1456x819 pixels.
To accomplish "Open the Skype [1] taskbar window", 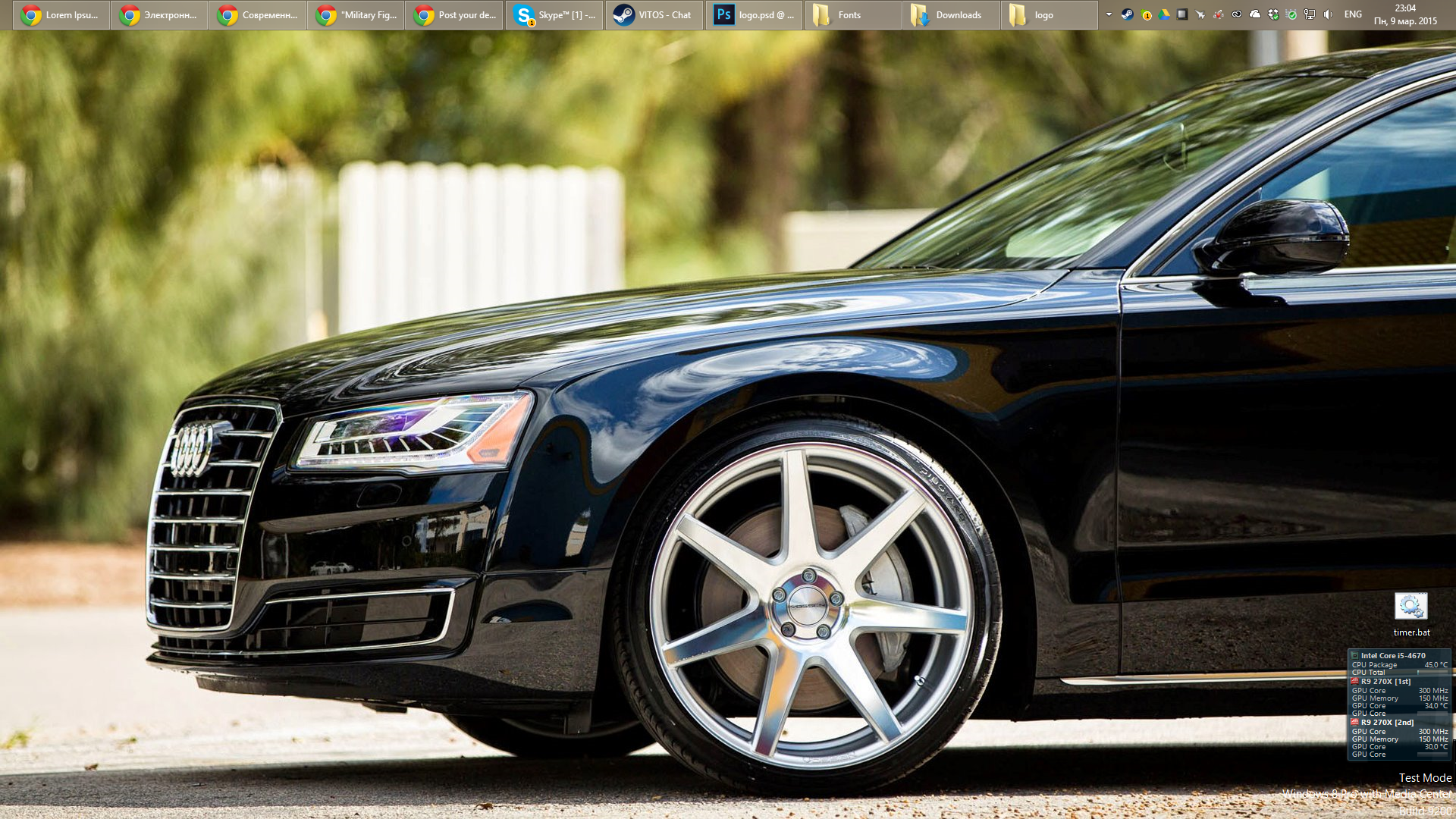I will point(554,15).
